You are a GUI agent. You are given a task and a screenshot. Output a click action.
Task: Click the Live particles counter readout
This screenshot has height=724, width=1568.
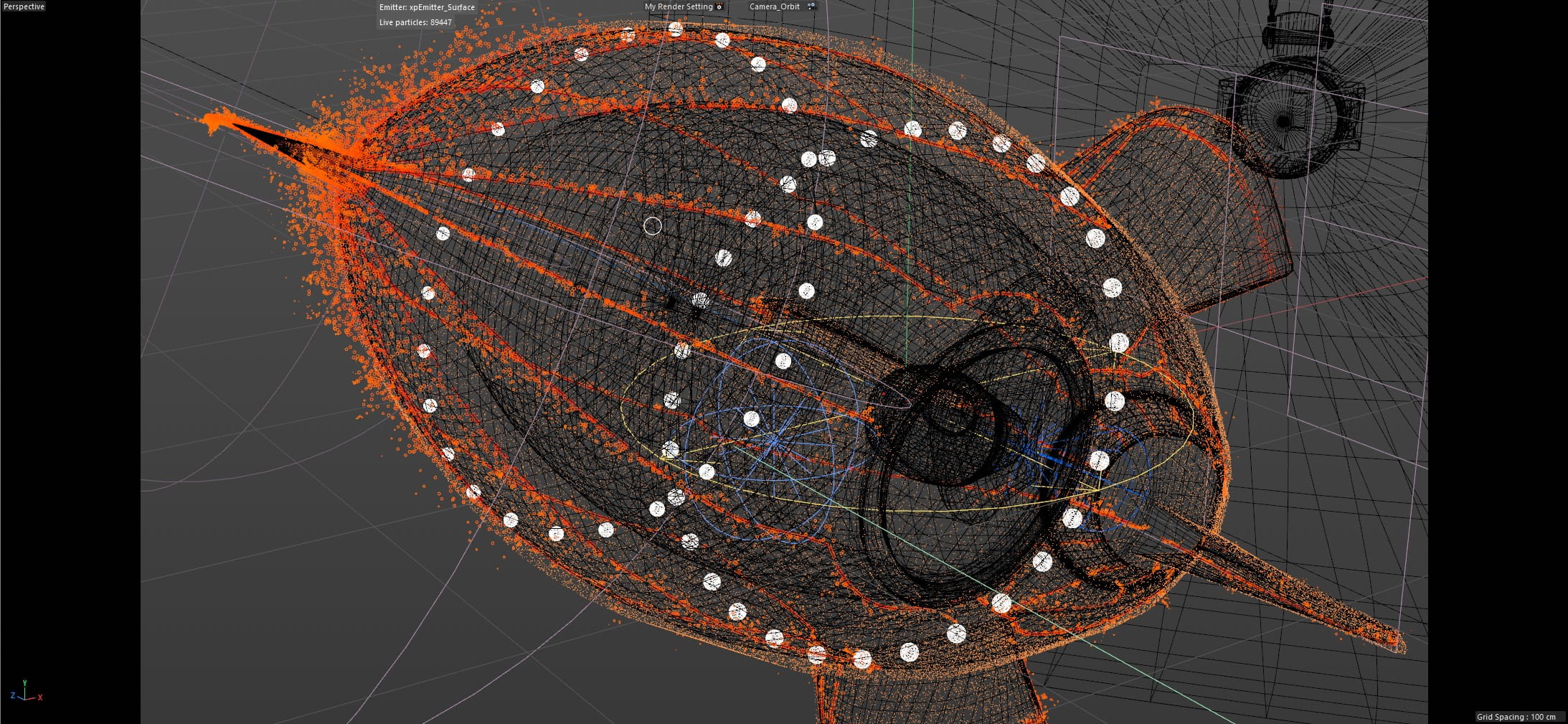click(x=415, y=22)
